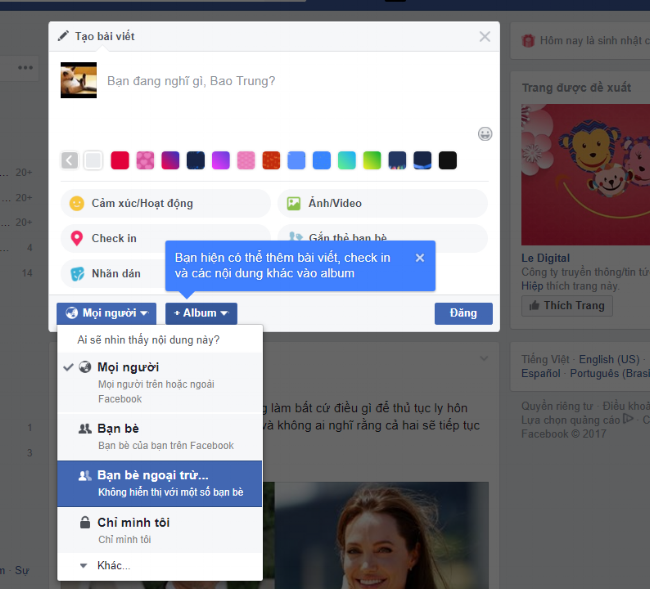Screen dimensions: 650x589
Task: Click the green Ảnh/Video picture icon
Action: click(x=293, y=203)
